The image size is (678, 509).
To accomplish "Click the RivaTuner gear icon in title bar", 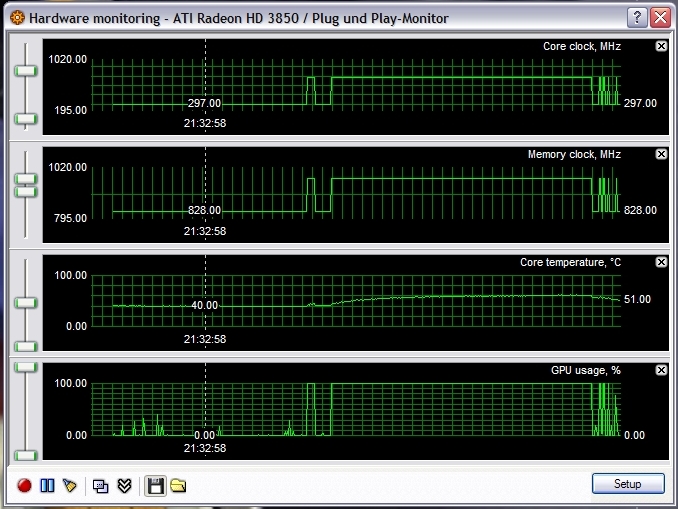I will pos(17,18).
